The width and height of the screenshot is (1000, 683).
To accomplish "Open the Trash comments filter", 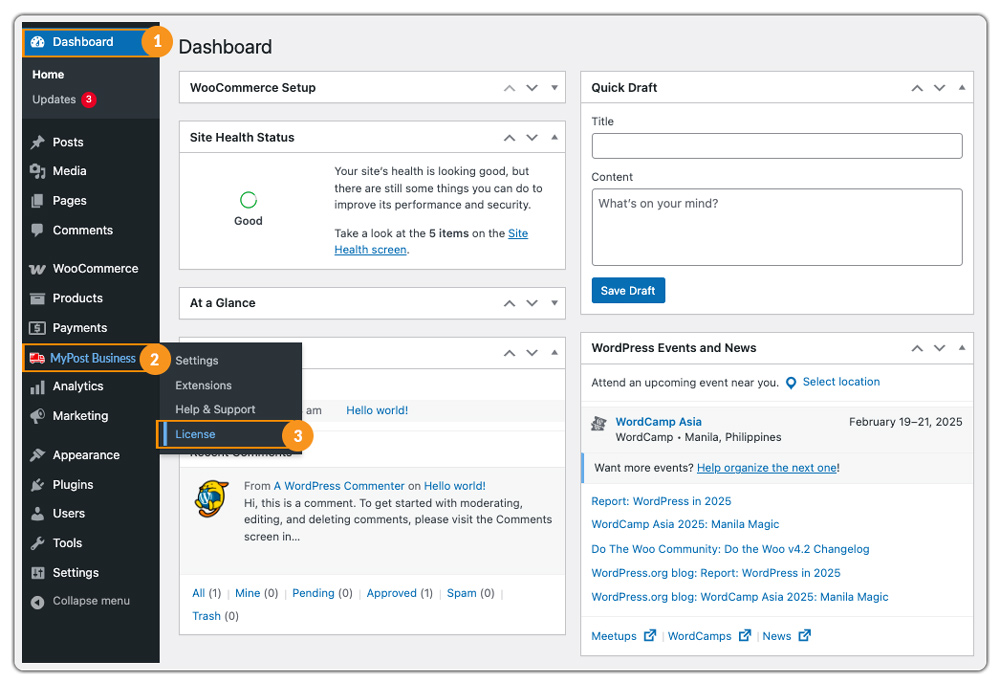I will (206, 616).
